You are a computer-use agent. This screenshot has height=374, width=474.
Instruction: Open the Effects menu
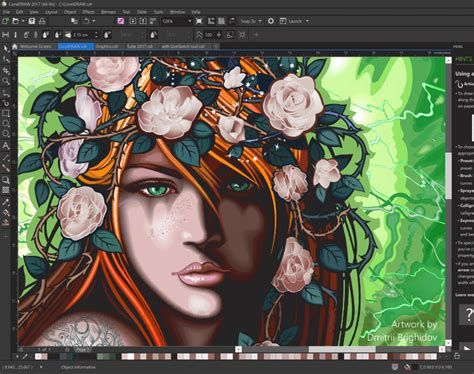(x=89, y=12)
